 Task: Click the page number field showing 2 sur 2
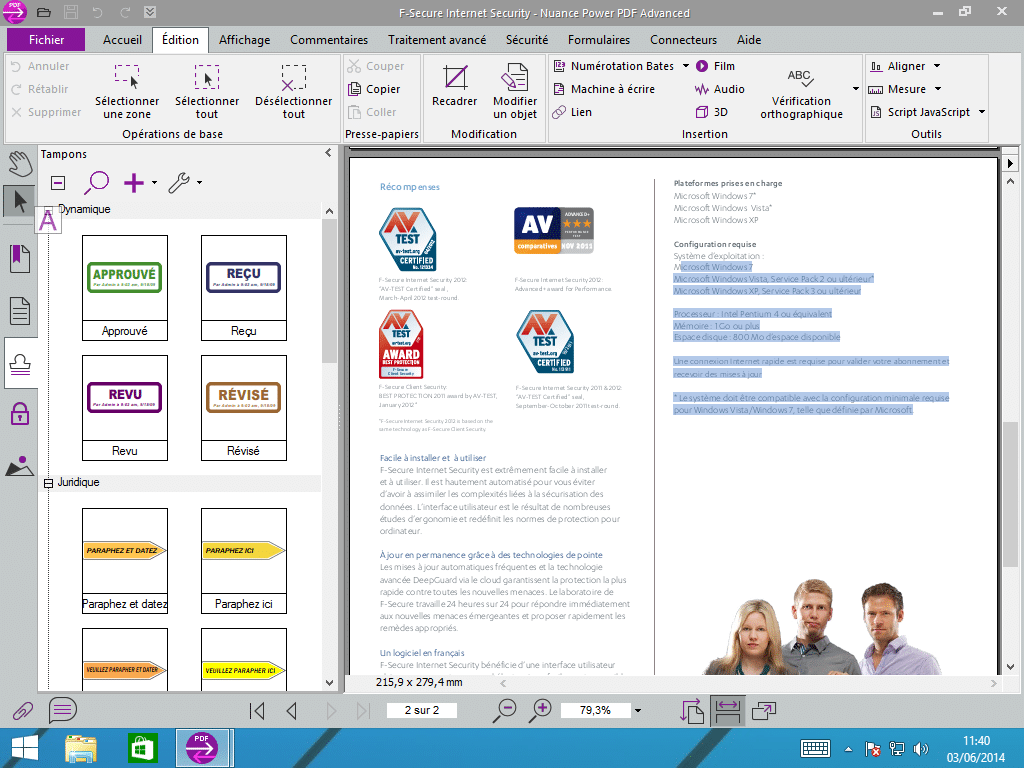(x=422, y=710)
